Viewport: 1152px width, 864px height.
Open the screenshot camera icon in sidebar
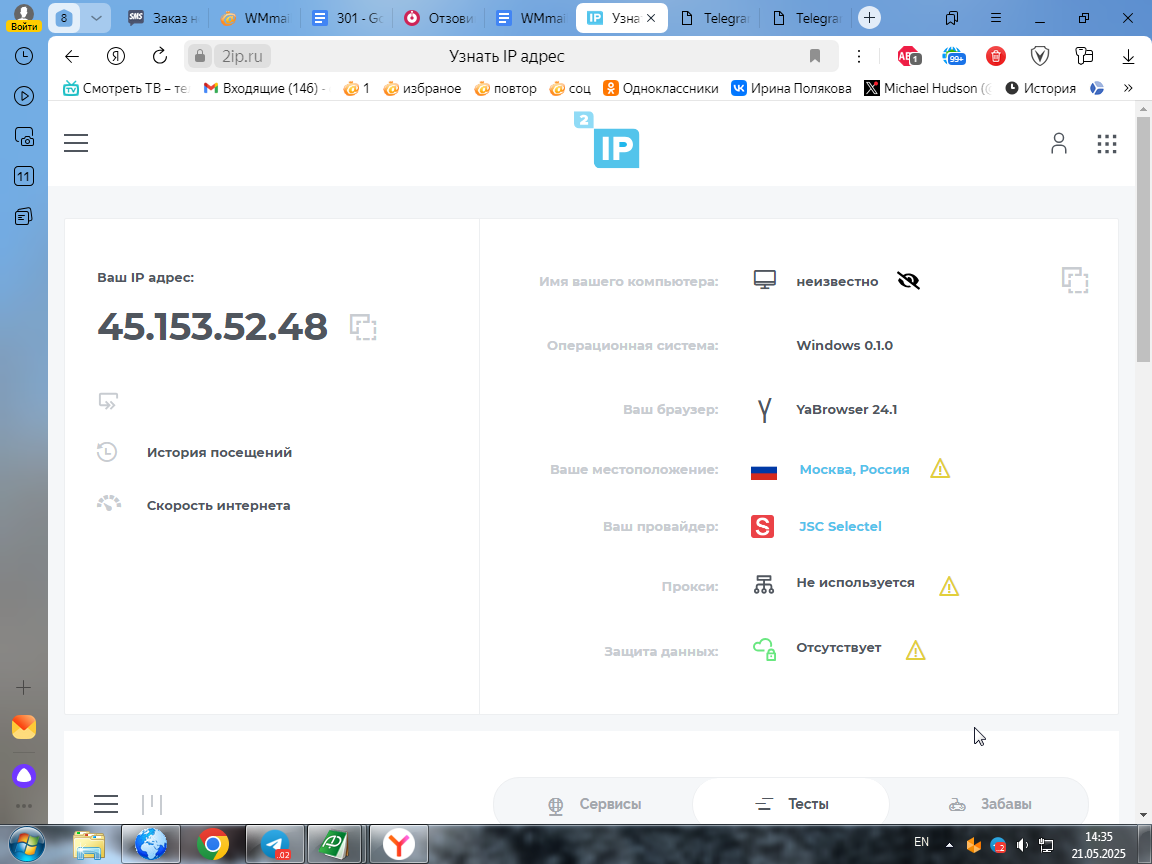24,137
